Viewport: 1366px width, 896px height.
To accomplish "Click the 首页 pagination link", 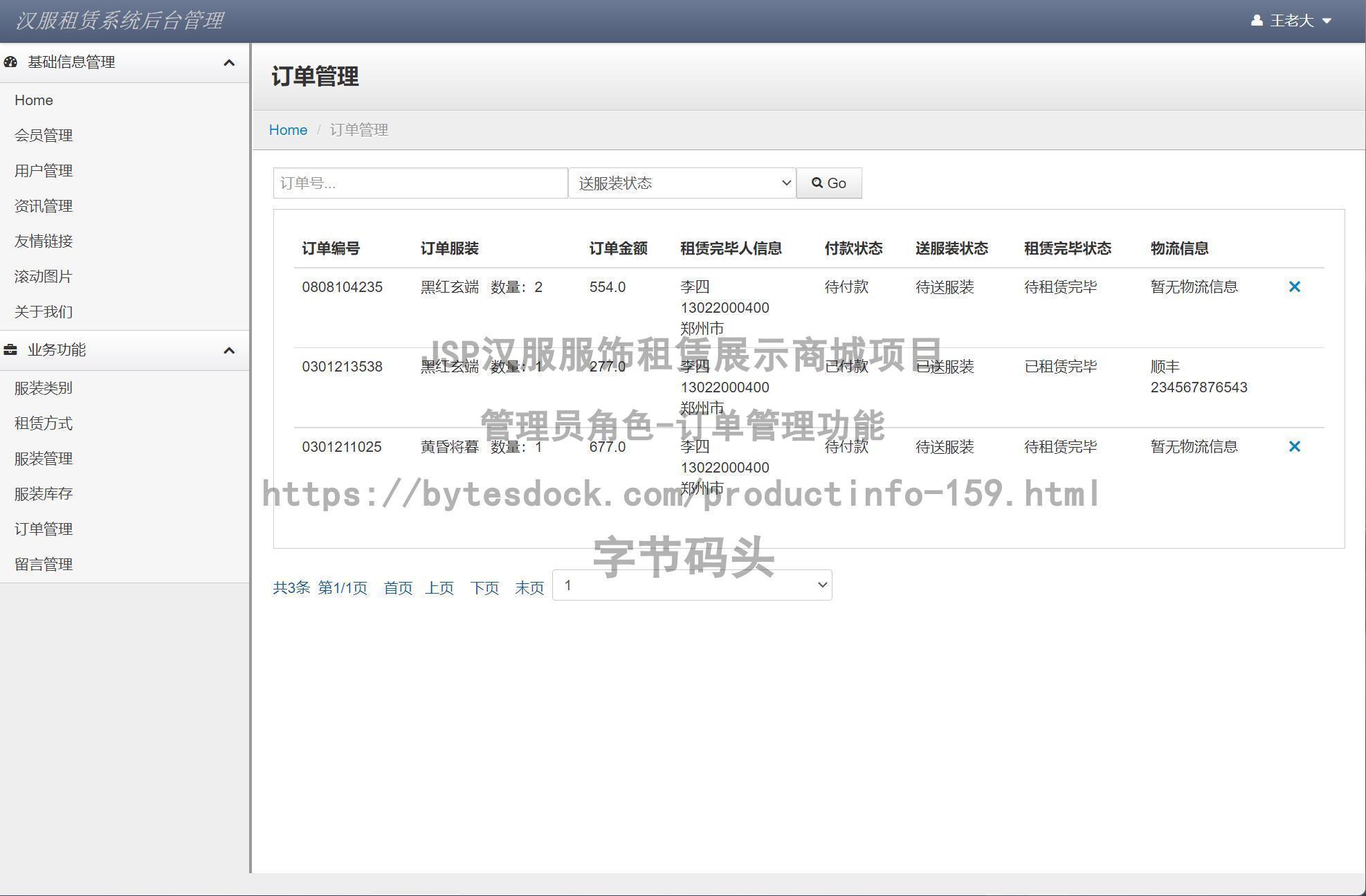I will point(398,588).
